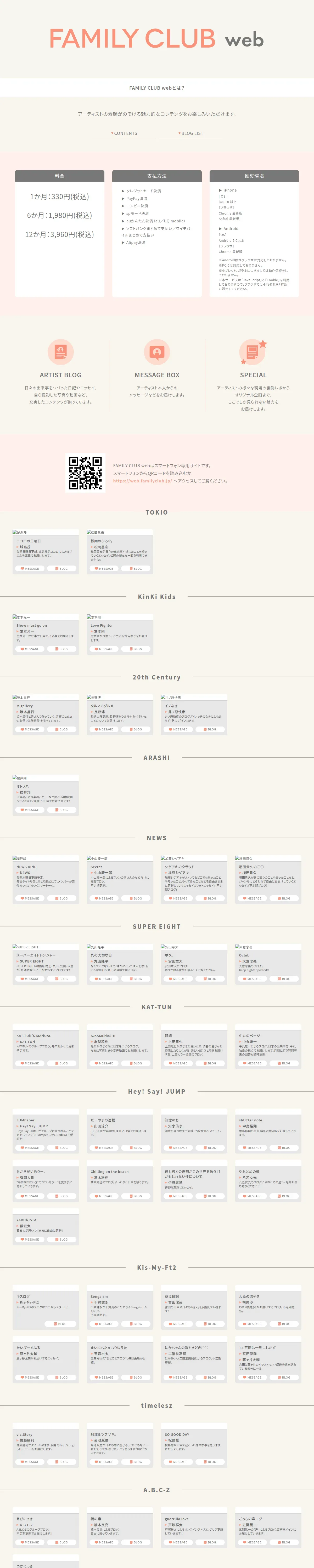Open BLOG for ごっちの月ログ
The image size is (314, 1568).
pos(284,1542)
